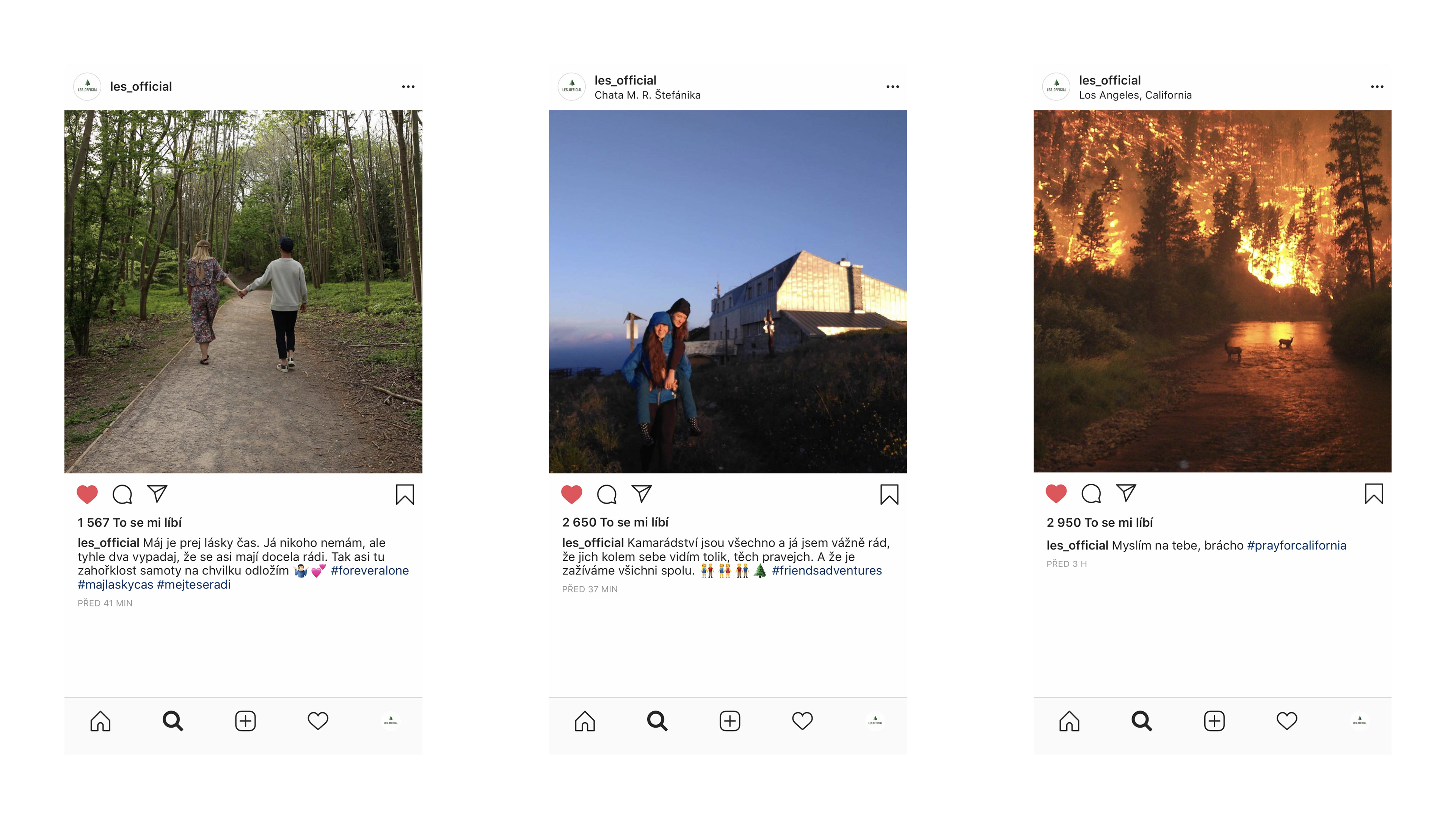Open Los Angeles, California location
Viewport: 1456px width, 819px height.
pos(1135,95)
